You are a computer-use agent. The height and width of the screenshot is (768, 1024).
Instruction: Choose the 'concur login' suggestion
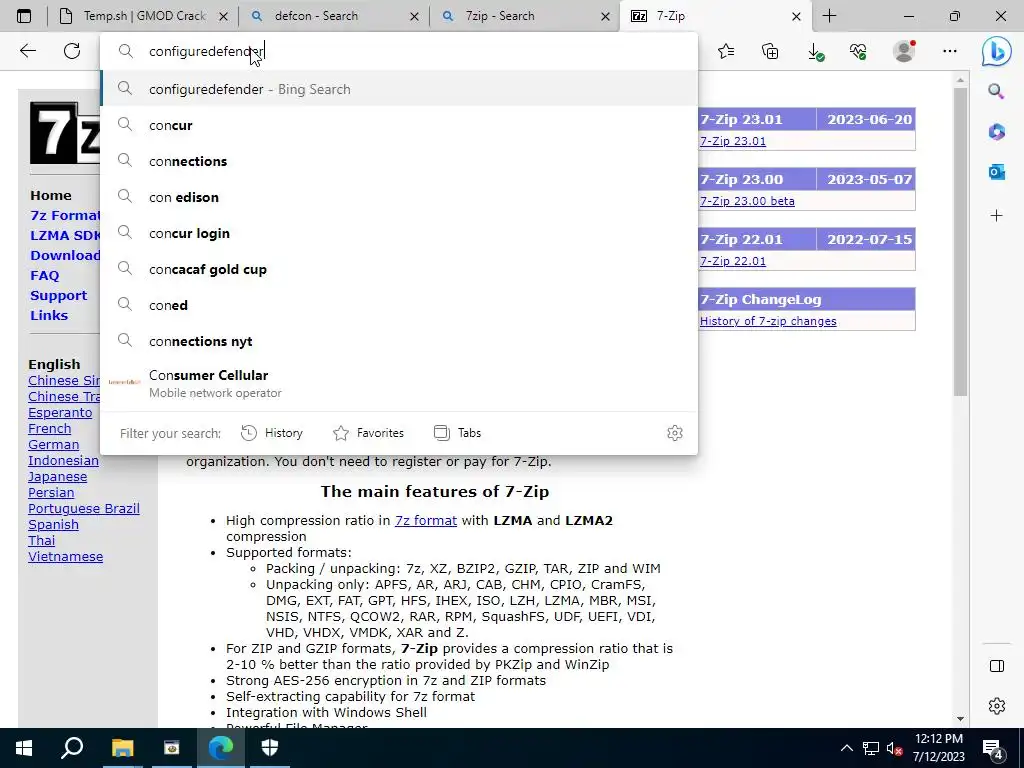[x=399, y=232]
